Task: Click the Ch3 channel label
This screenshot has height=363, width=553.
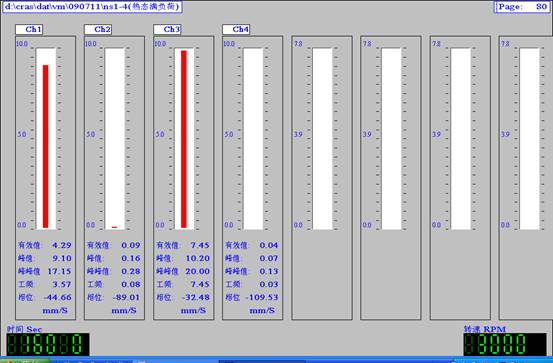Action: click(167, 29)
